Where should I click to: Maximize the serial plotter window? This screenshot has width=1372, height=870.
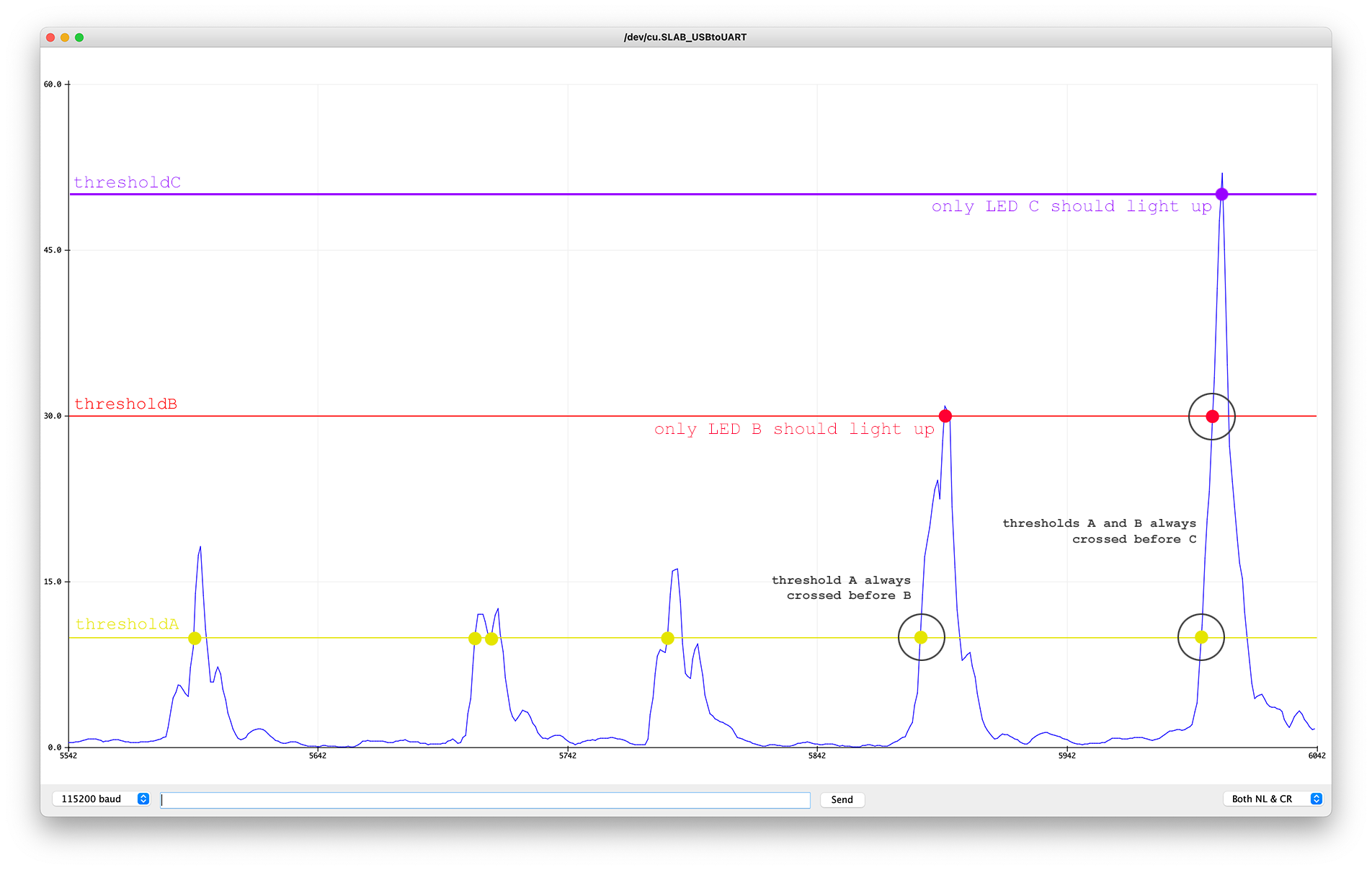tap(79, 37)
